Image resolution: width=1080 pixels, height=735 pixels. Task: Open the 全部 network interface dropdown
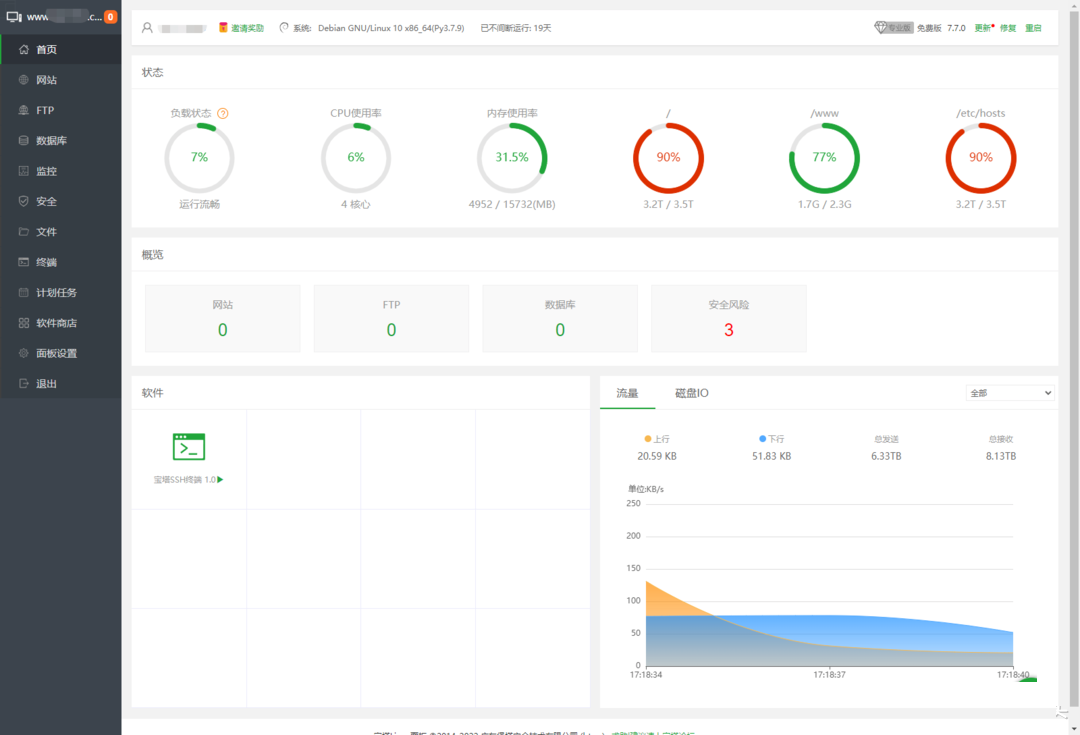pyautogui.click(x=1010, y=393)
